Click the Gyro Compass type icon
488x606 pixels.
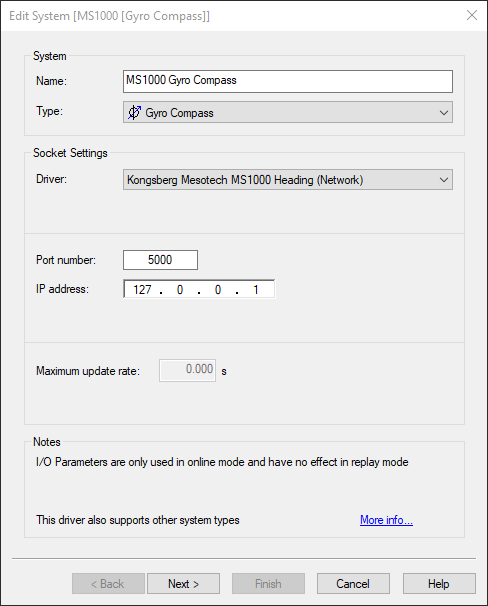click(134, 112)
